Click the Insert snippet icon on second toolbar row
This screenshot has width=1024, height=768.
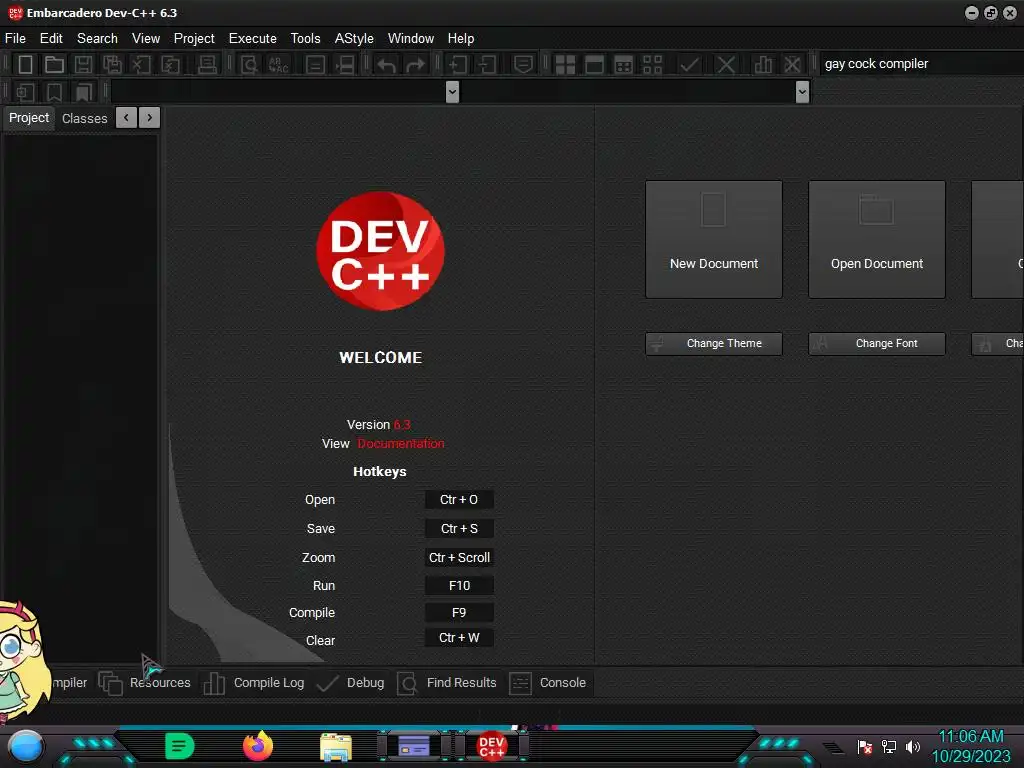25,92
